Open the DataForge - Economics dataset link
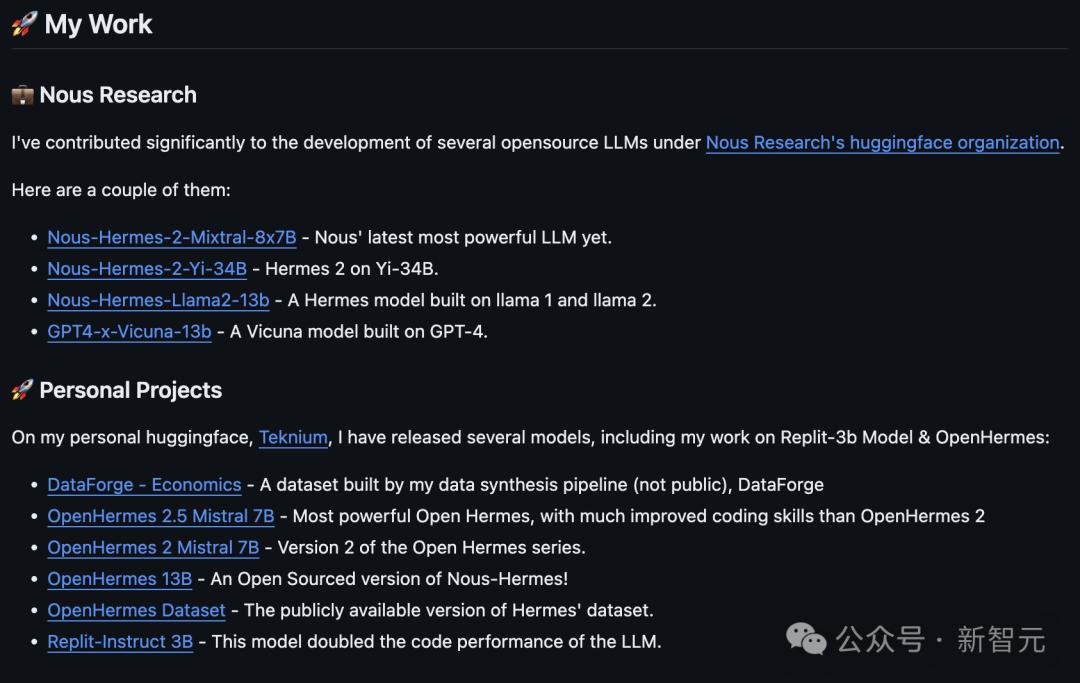The image size is (1080, 683). point(144,484)
